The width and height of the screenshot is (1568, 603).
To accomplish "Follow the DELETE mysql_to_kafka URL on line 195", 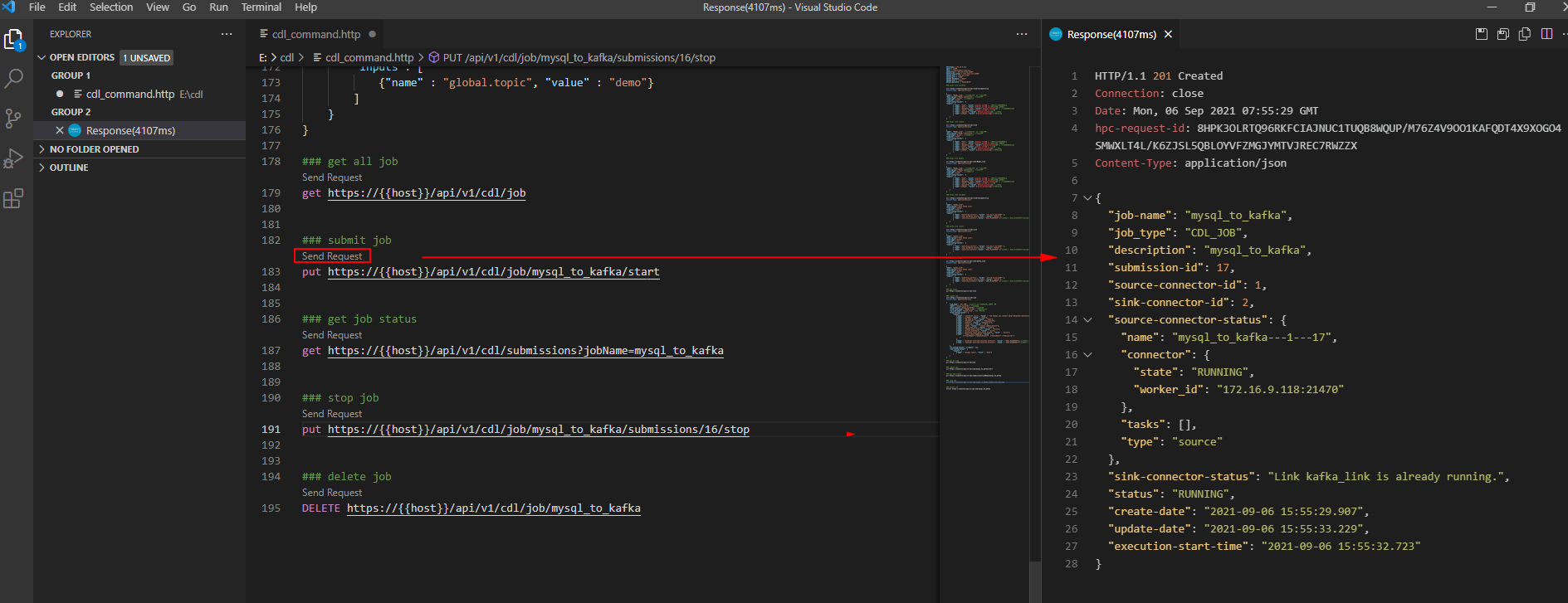I will [494, 508].
